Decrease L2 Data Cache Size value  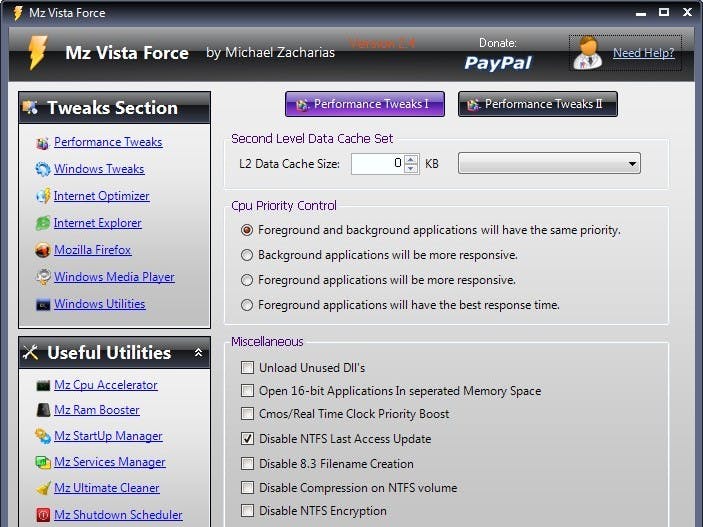point(411,168)
